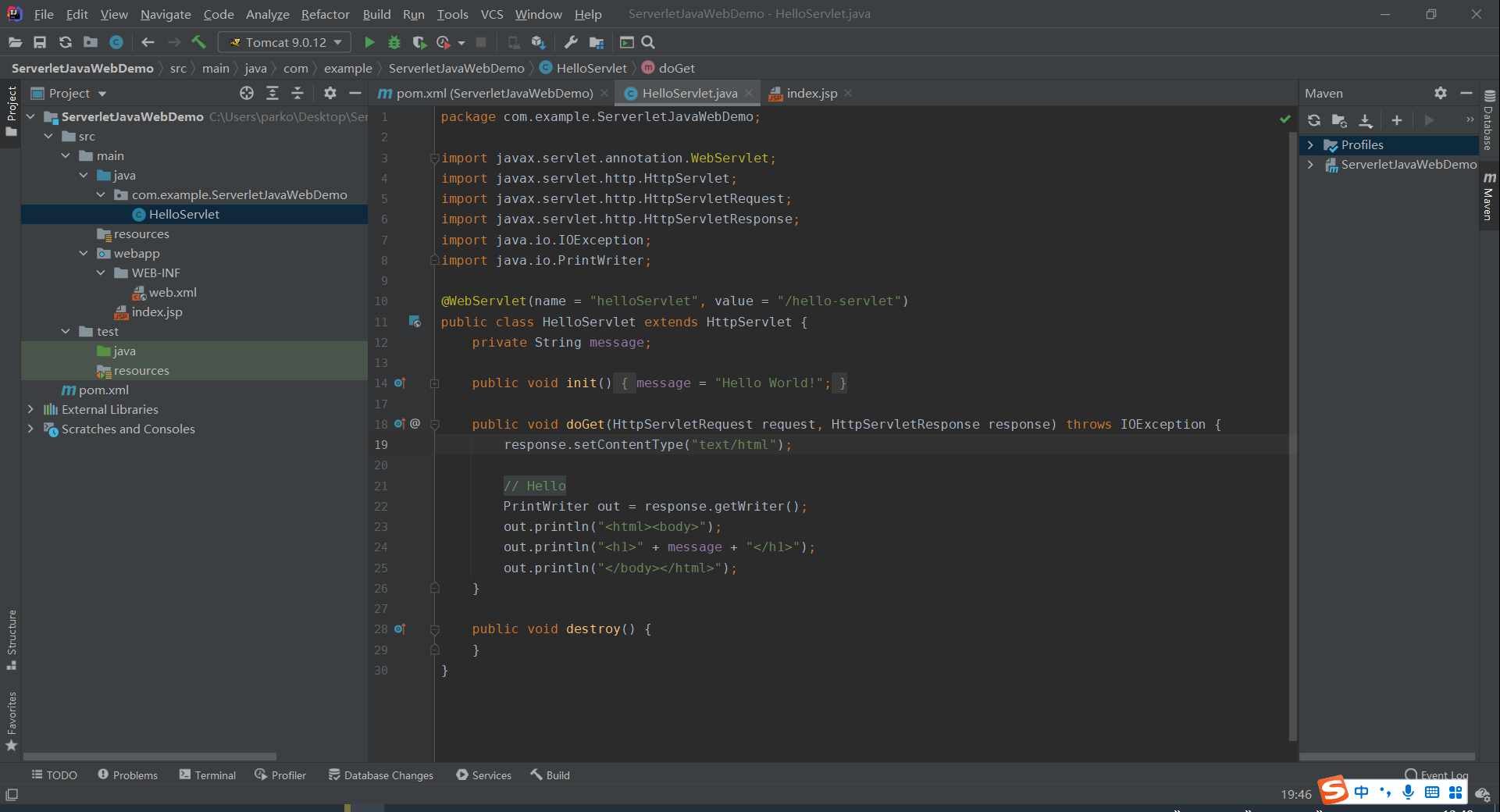The width and height of the screenshot is (1500, 812).
Task: Collapse the src folder node
Action: (48, 136)
